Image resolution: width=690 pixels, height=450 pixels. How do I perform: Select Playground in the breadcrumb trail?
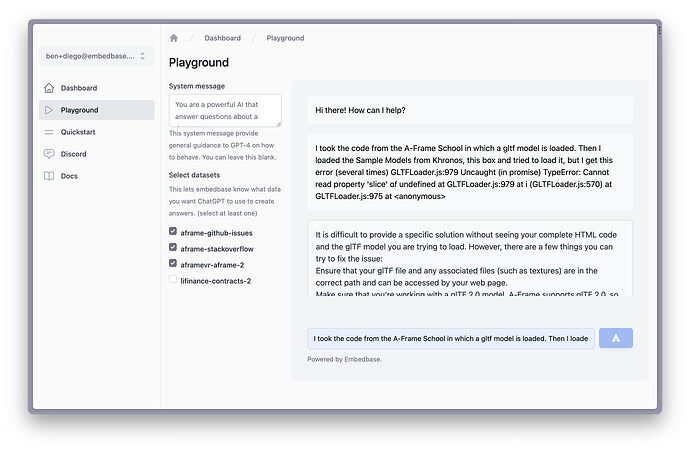(285, 38)
